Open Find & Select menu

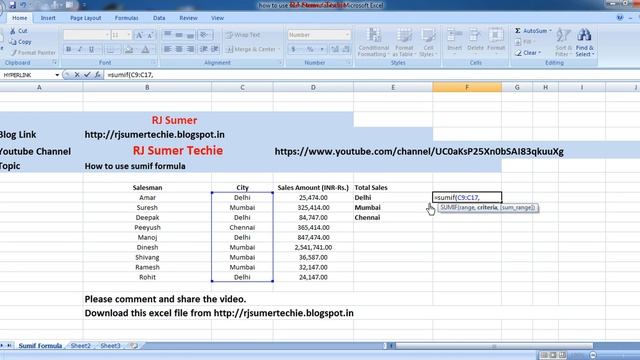[584, 42]
